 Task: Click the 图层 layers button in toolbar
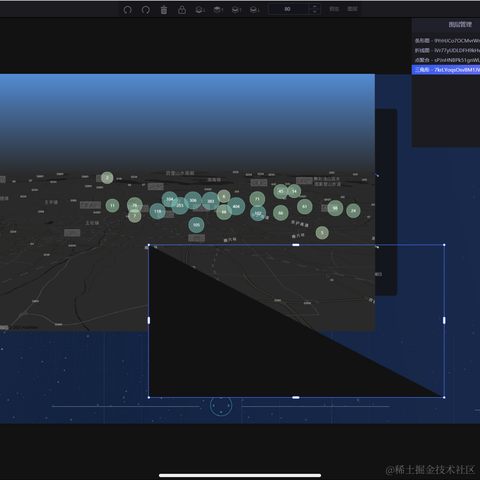tap(352, 9)
